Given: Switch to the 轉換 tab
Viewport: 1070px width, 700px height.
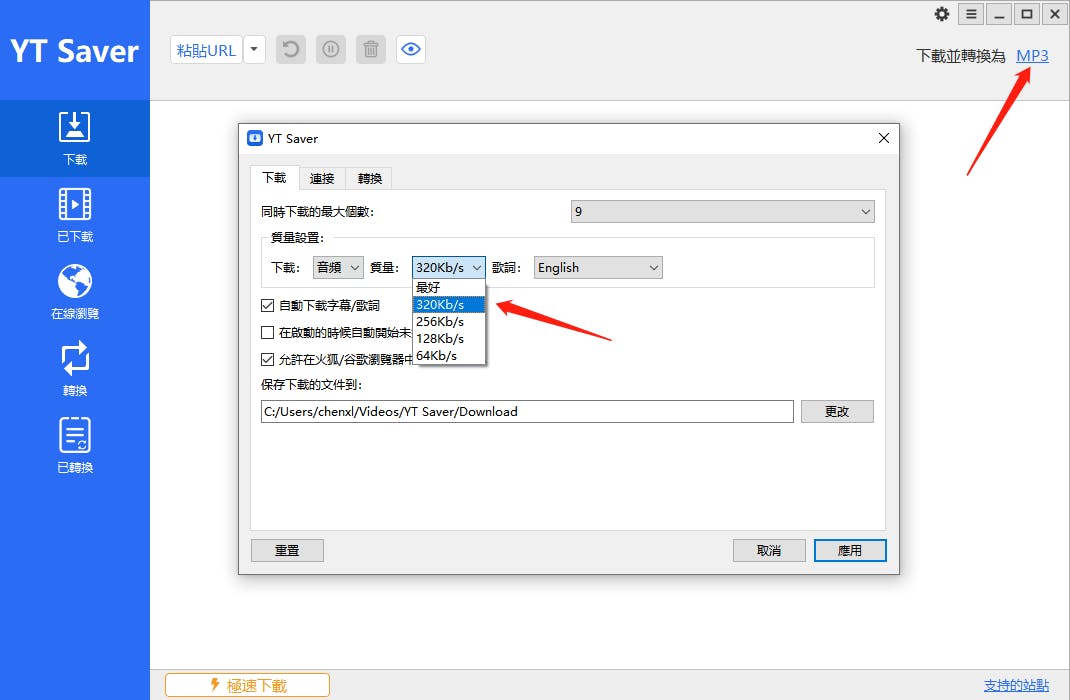Looking at the screenshot, I should [370, 179].
